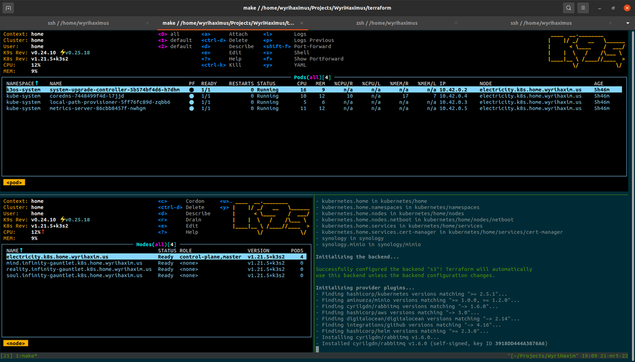Click the Nodes(all)[4] pane title

click(x=156, y=244)
